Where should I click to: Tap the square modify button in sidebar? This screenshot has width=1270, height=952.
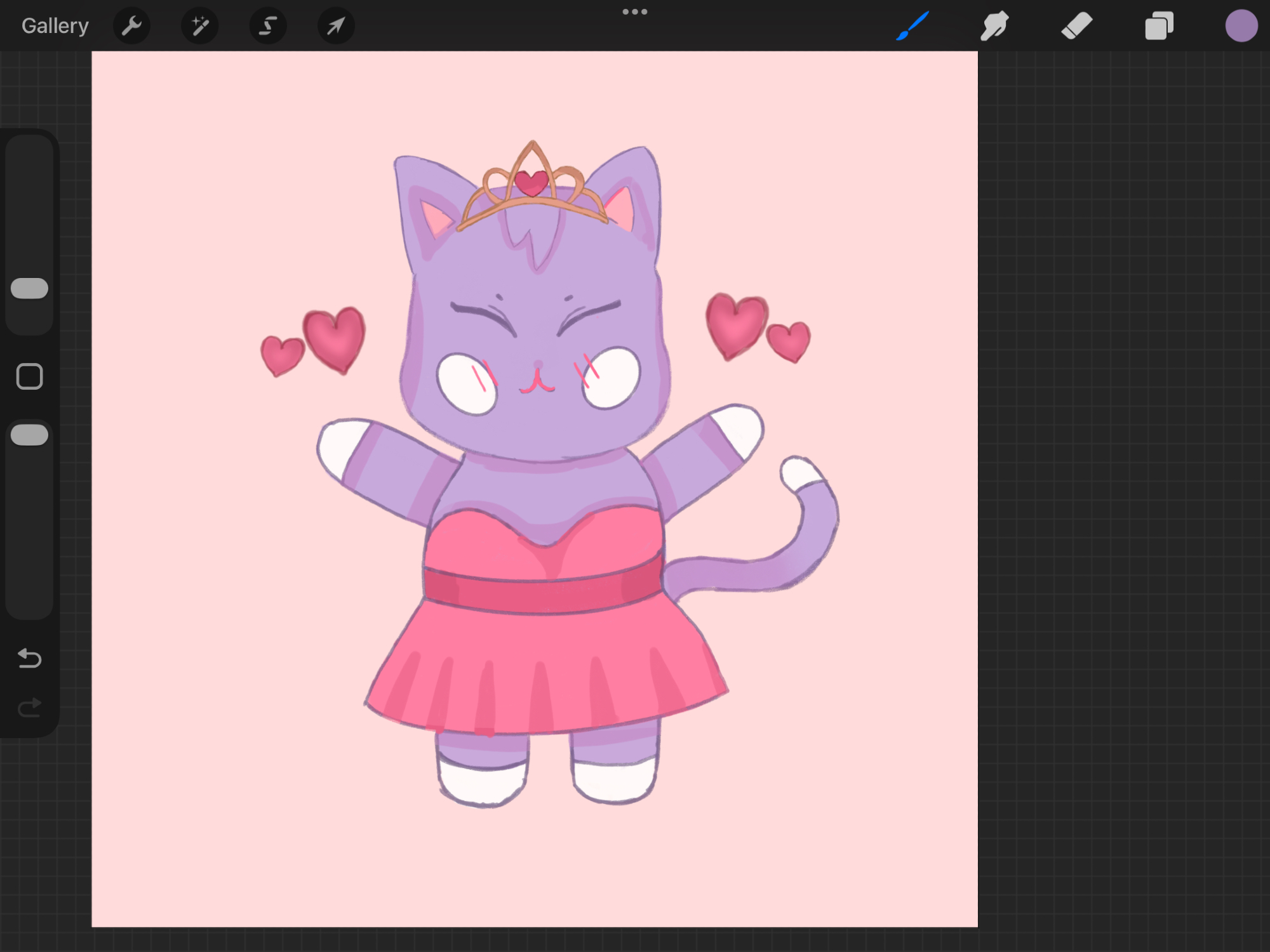click(30, 376)
